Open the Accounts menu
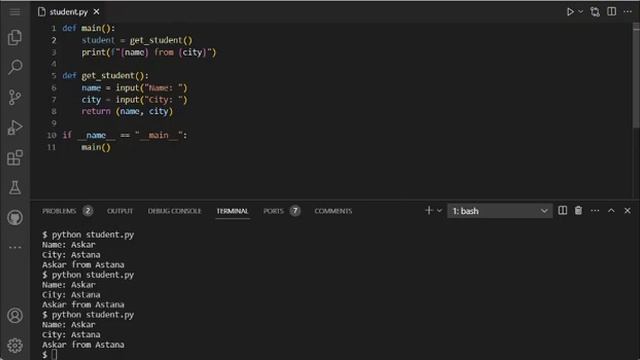The image size is (640, 360). [15, 316]
